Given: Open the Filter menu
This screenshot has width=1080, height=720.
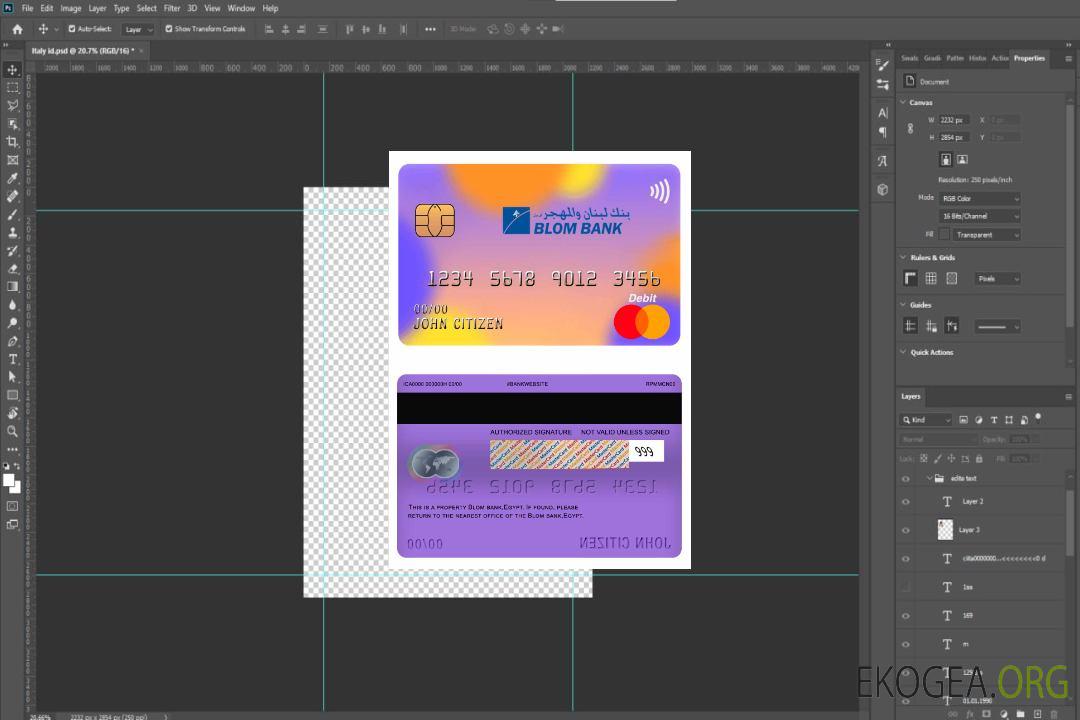Looking at the screenshot, I should [x=172, y=8].
